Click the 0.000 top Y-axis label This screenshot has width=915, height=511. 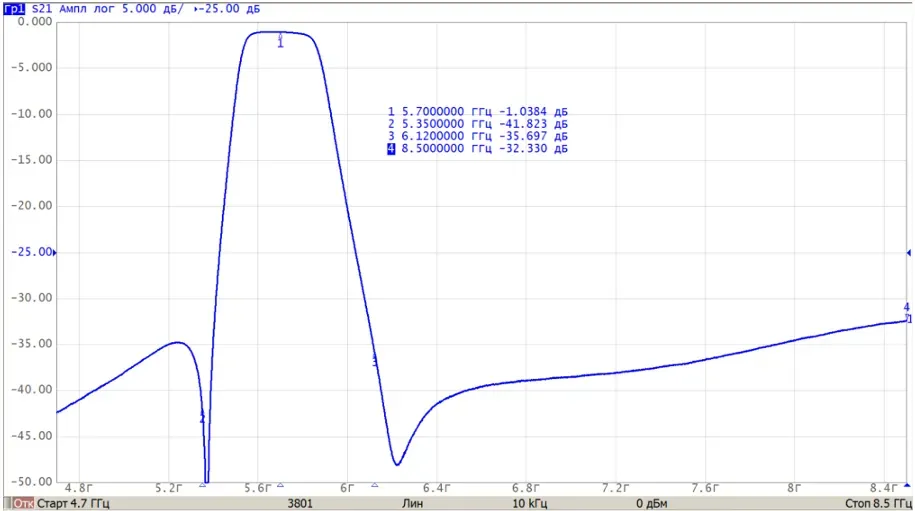pos(35,22)
